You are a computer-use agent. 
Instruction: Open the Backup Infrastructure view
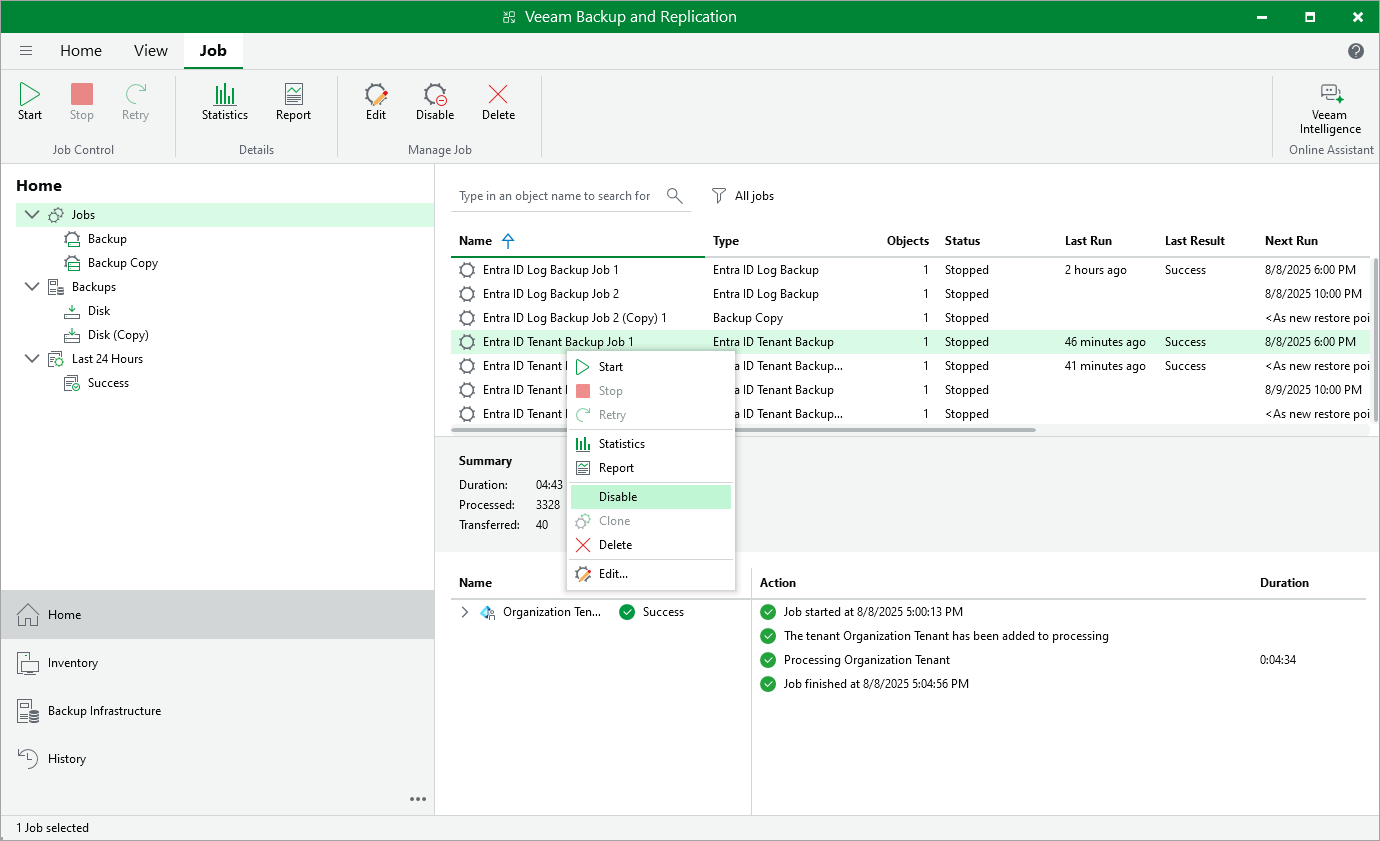104,711
